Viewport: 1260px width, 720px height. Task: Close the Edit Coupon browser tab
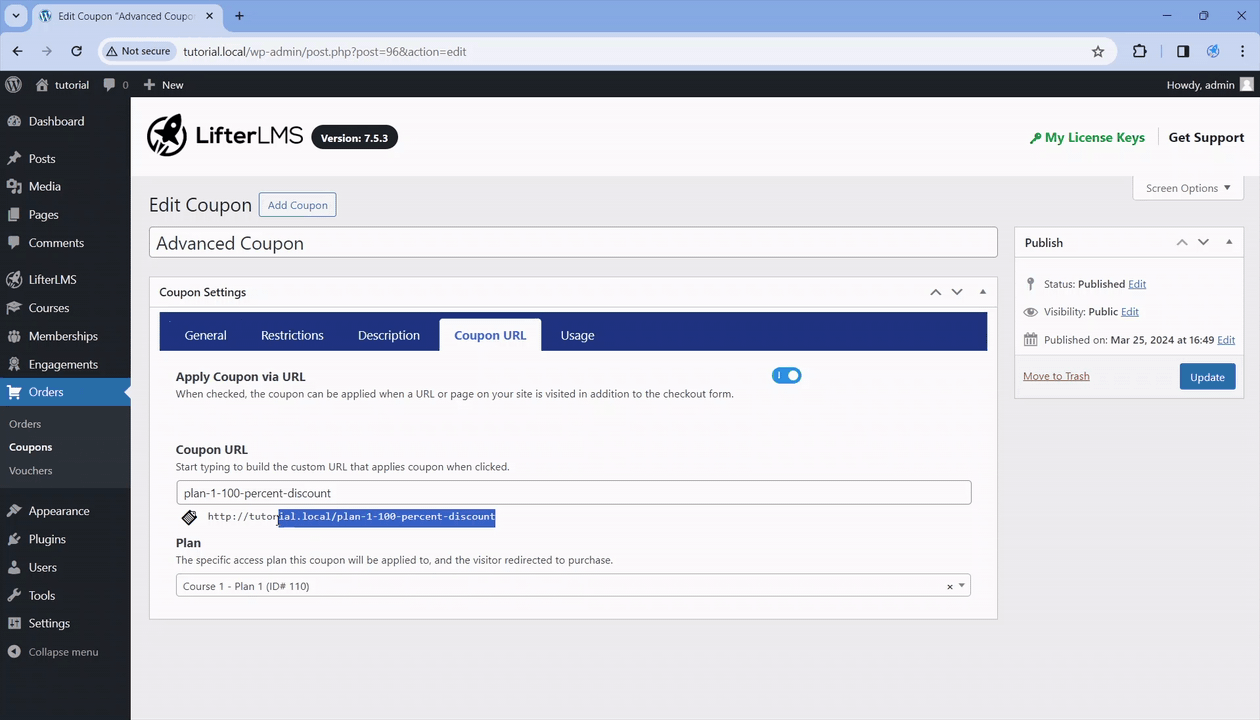pyautogui.click(x=212, y=16)
